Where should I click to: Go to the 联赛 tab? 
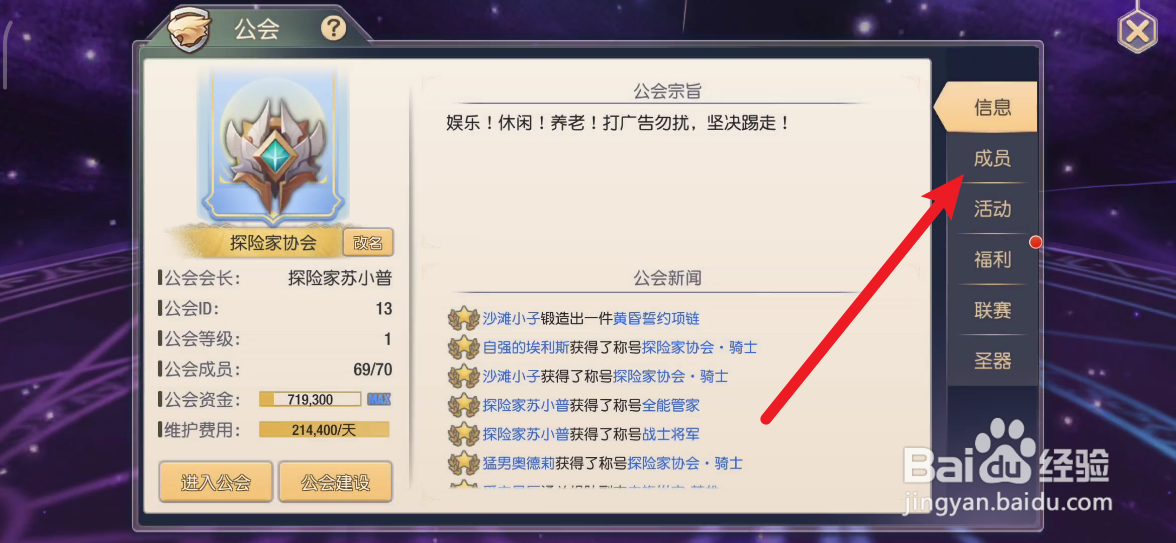click(992, 310)
